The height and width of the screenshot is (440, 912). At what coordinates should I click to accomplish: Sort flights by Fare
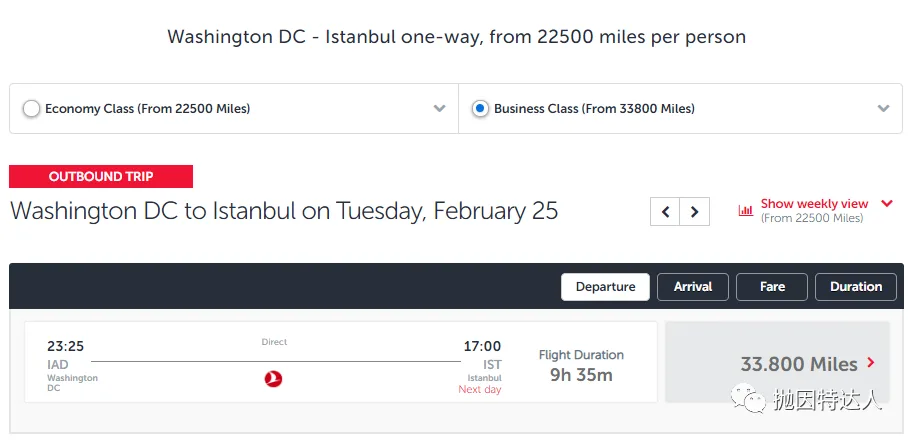click(x=772, y=287)
